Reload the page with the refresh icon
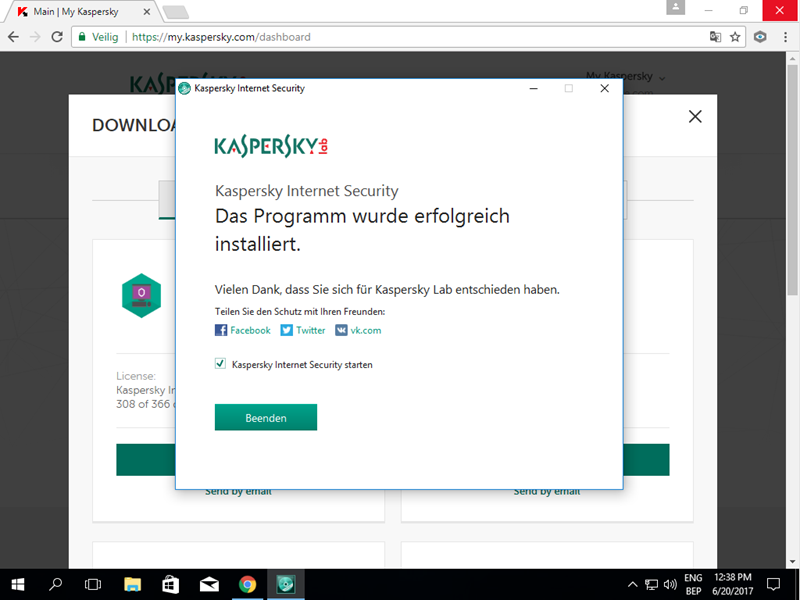 click(59, 37)
